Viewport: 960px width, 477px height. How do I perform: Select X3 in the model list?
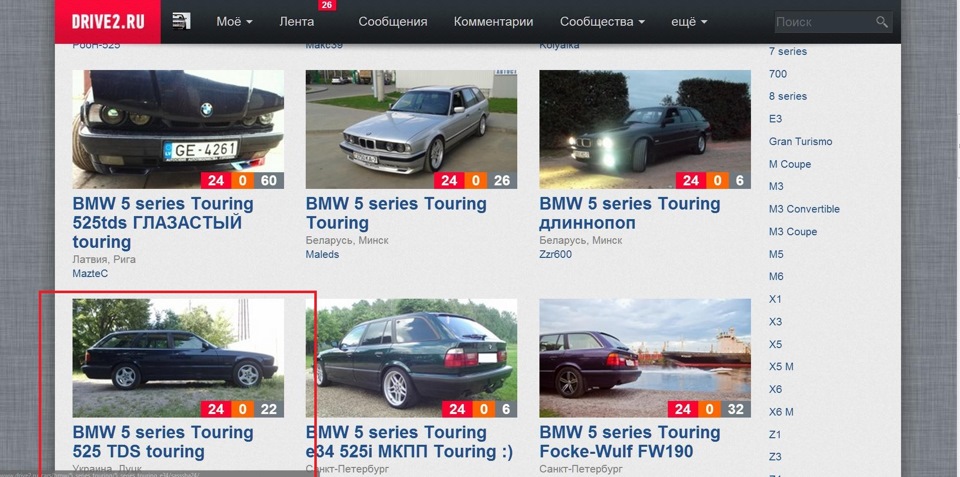[x=775, y=321]
